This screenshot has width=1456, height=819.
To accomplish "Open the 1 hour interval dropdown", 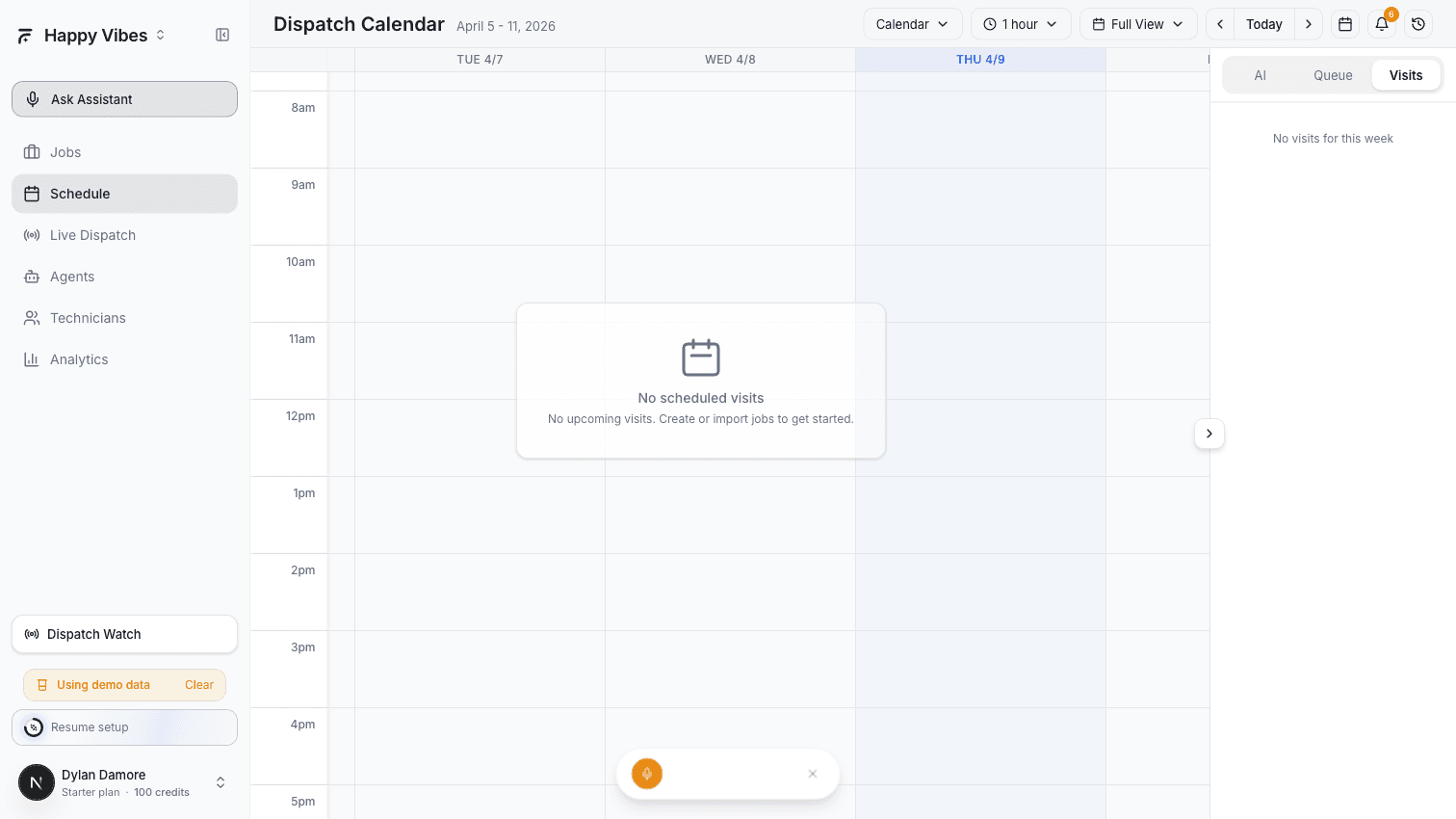I will tap(1021, 23).
